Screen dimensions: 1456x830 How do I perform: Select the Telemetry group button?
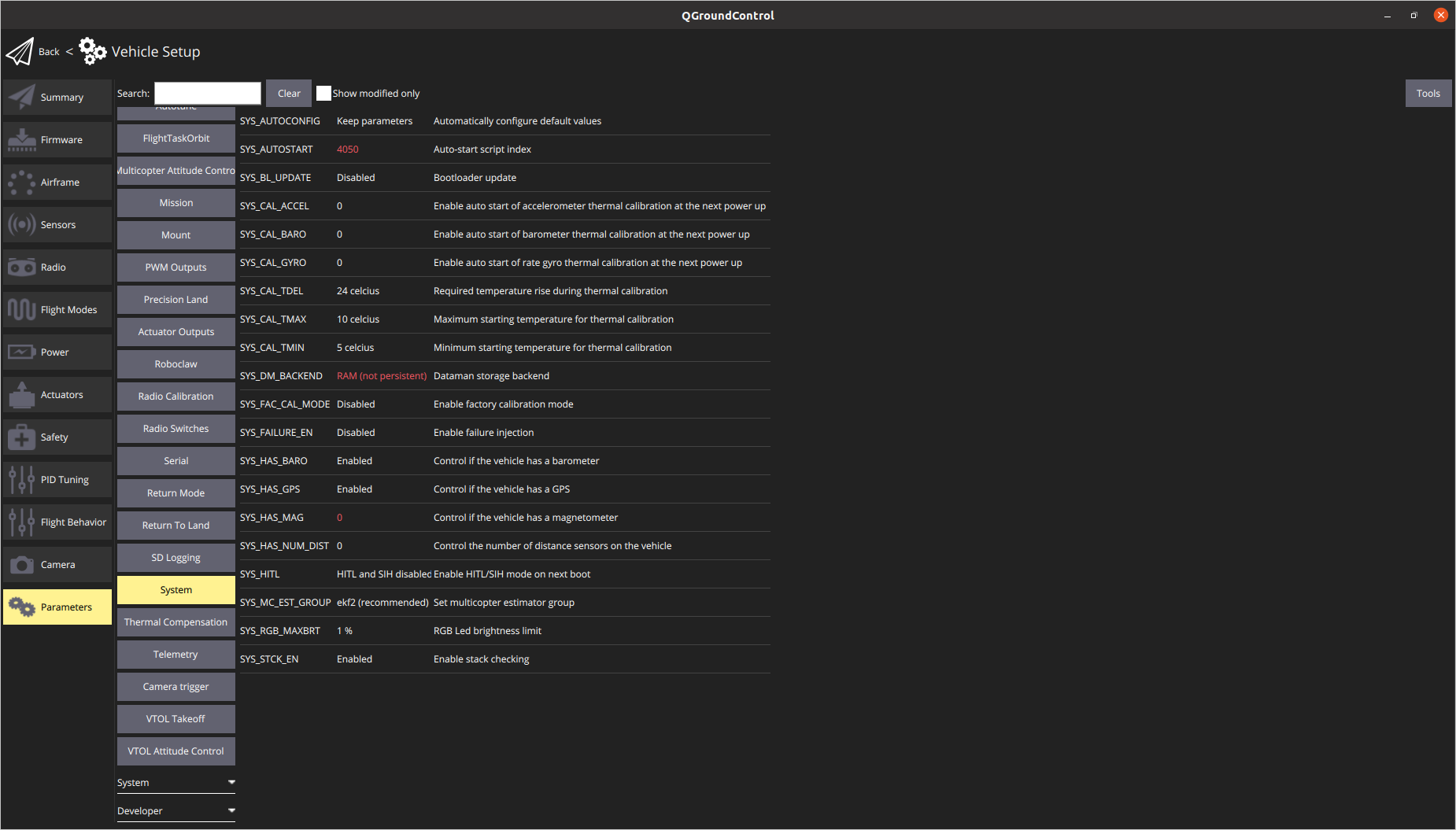(176, 655)
